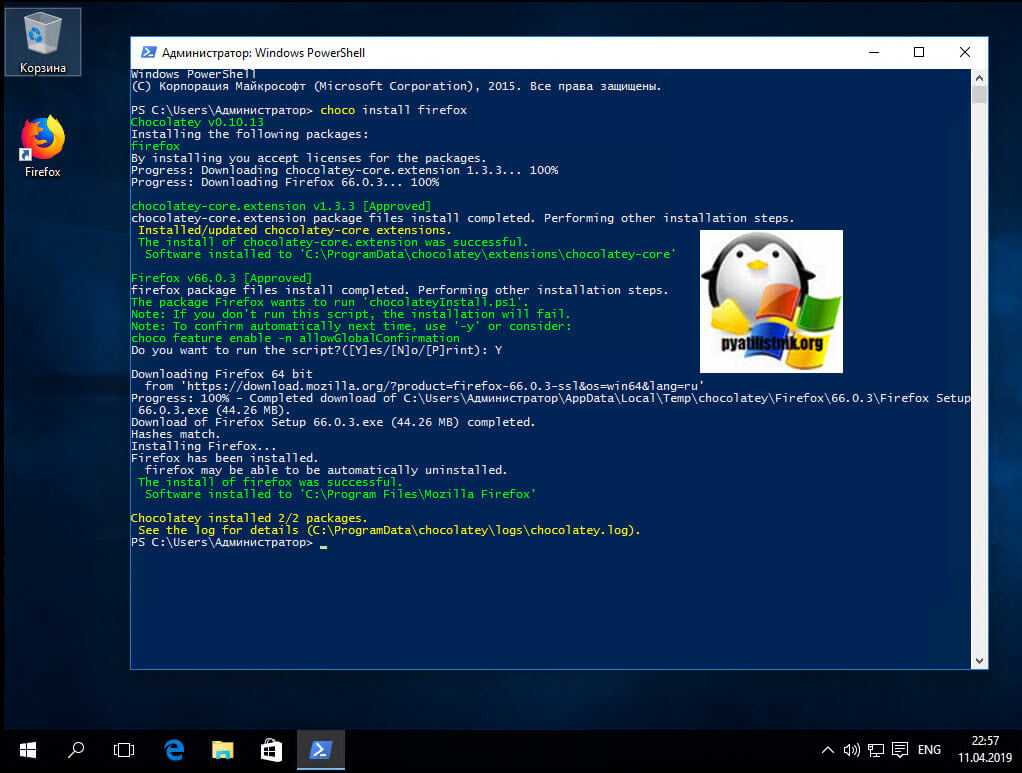Screen dimensions: 1022x773
Task: Open Task View from the taskbar
Action: (x=124, y=750)
